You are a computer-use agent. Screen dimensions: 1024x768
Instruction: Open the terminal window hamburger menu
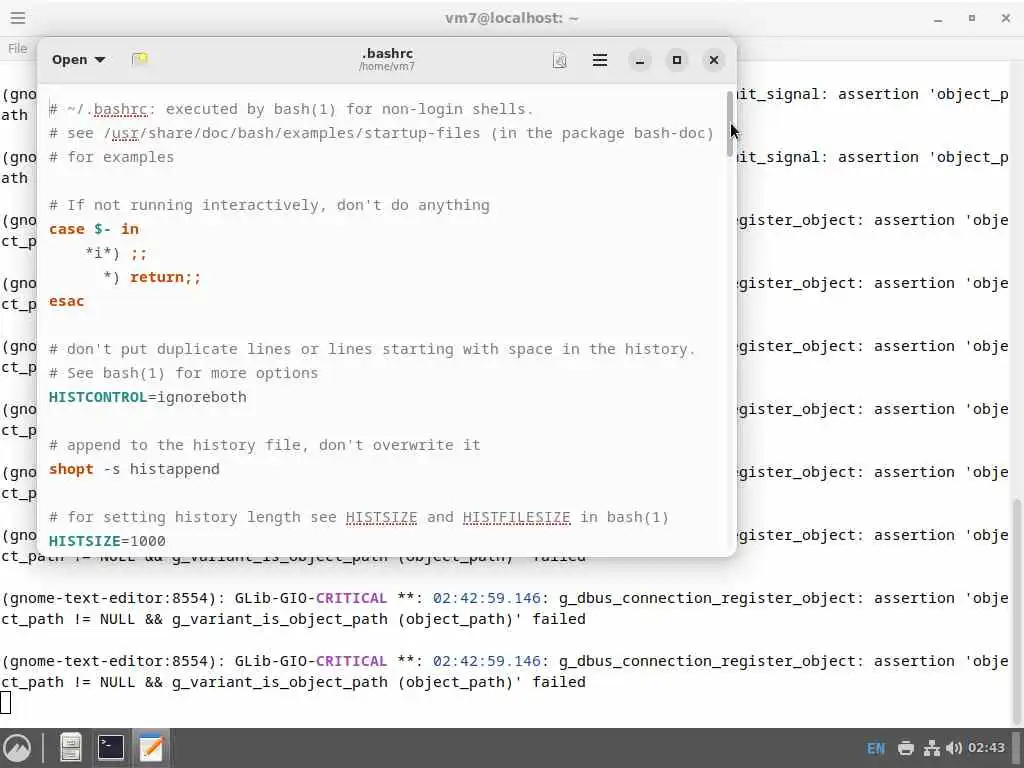pyautogui.click(x=18, y=18)
